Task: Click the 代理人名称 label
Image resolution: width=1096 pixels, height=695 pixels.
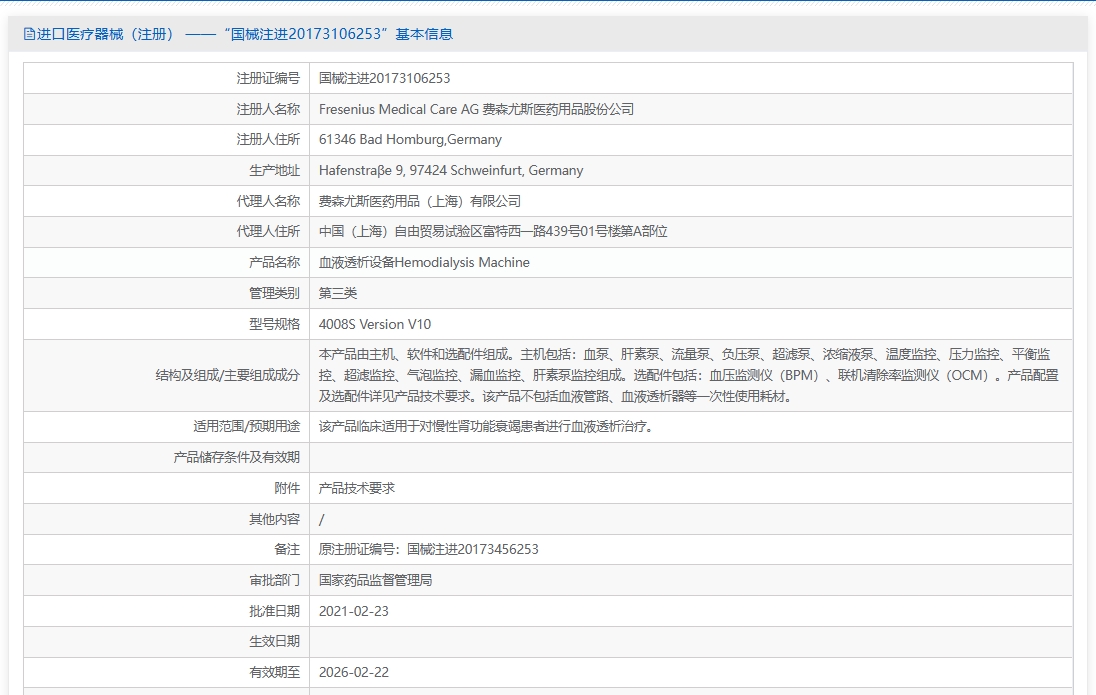Action: pyautogui.click(x=268, y=201)
